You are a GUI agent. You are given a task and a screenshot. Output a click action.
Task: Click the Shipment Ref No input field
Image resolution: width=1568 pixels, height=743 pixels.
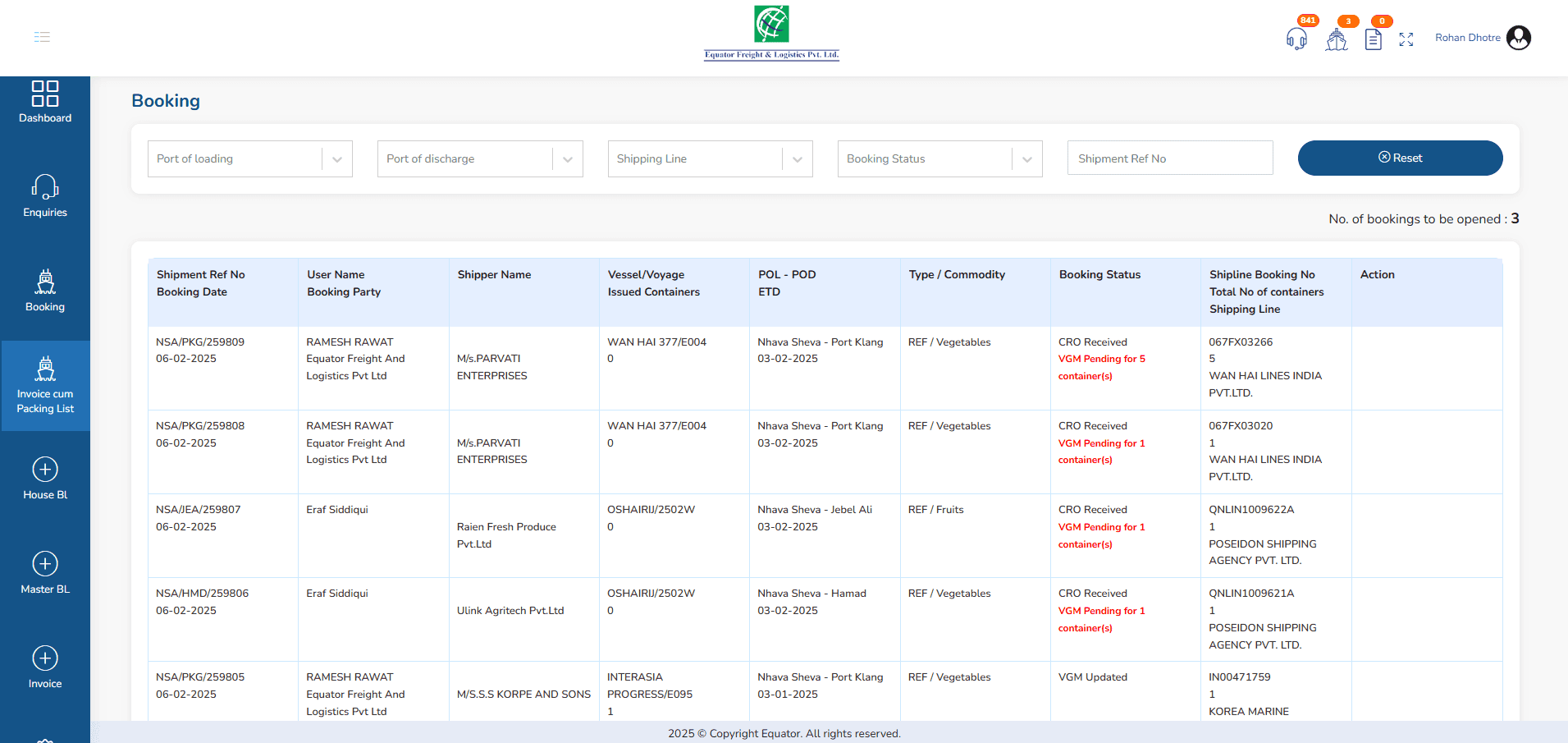click(1169, 158)
